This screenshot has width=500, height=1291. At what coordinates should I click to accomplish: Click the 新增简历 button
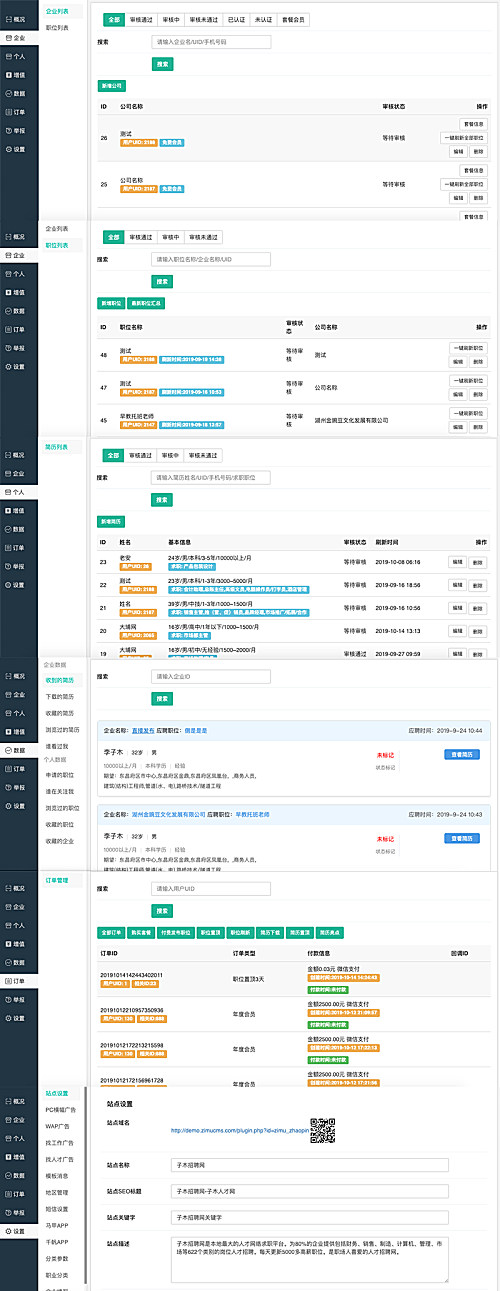(x=111, y=521)
